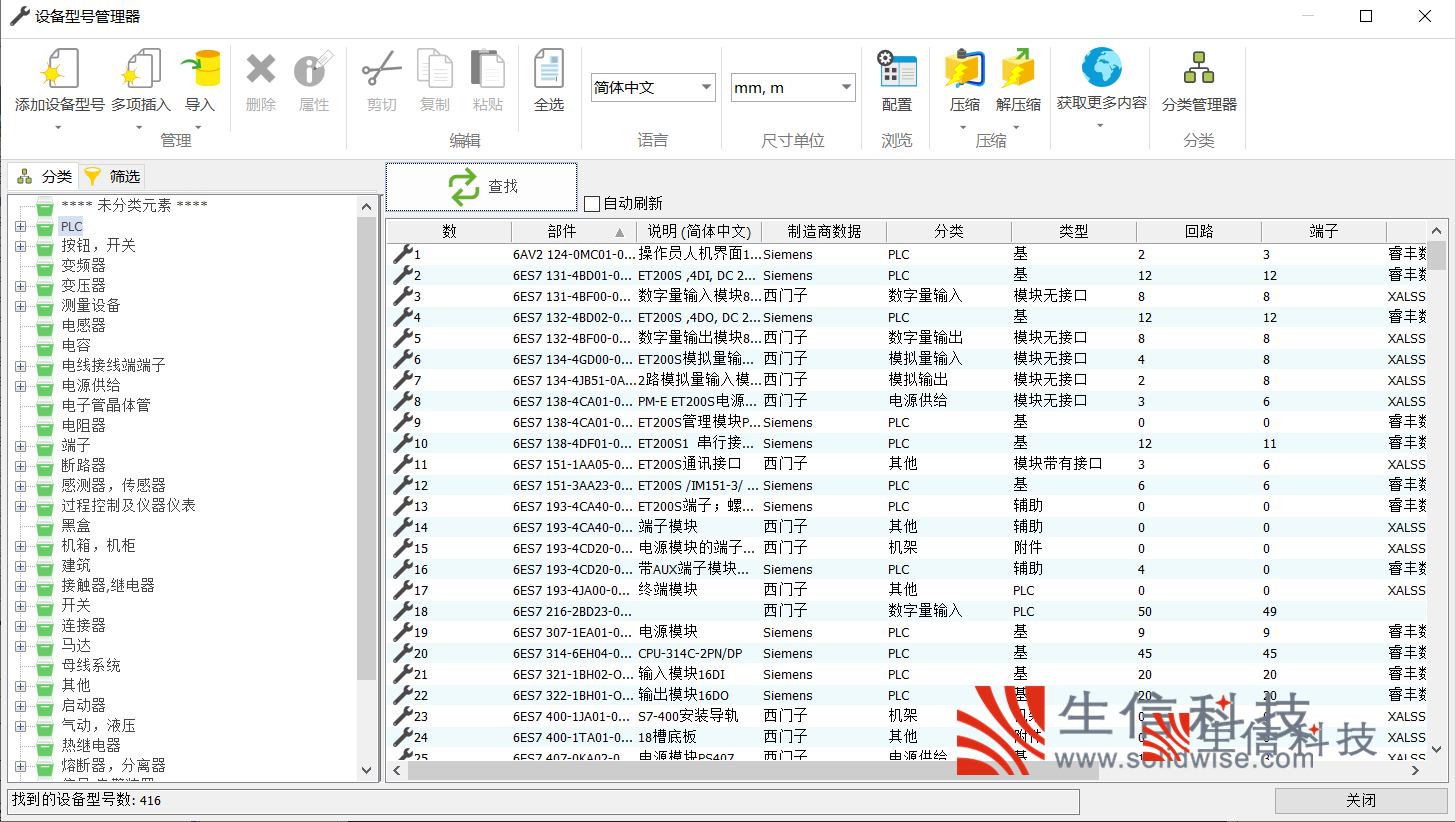Image resolution: width=1455 pixels, height=822 pixels.
Task: Click the 数 column header
Action: pyautogui.click(x=449, y=231)
